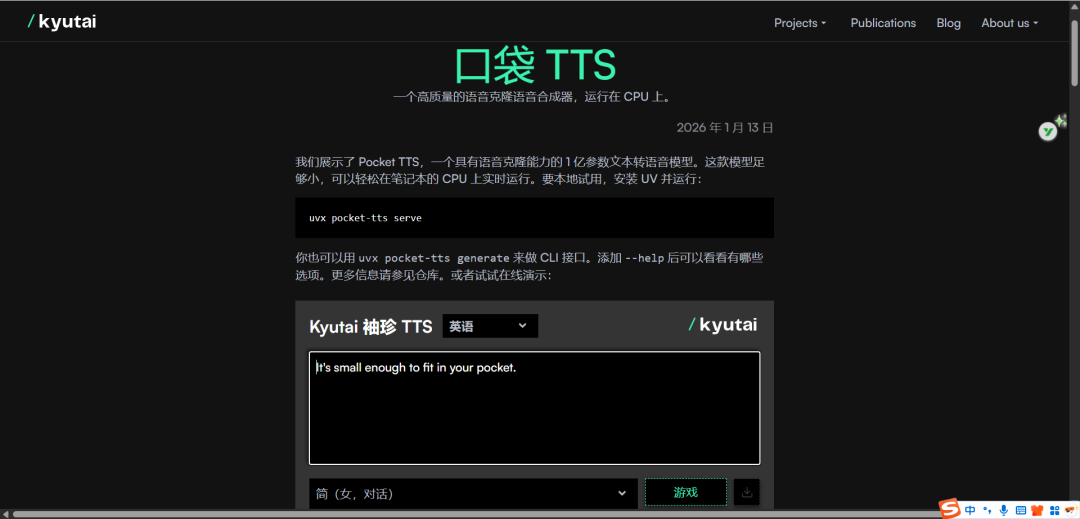Switch the IME Chinese/English mode (中) icon
This screenshot has width=1080, height=519.
970,510
